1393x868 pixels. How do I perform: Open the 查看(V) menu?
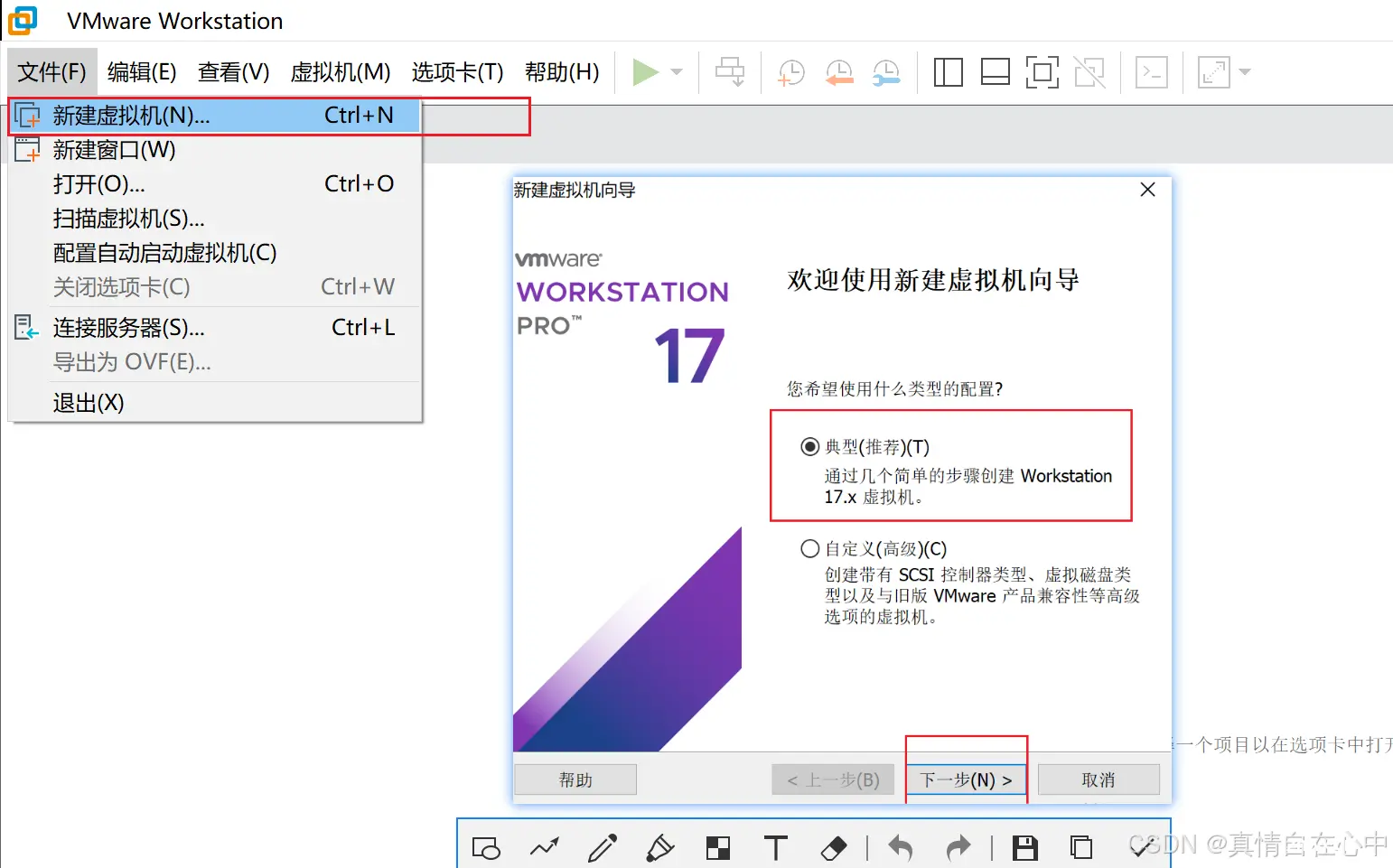click(x=234, y=72)
